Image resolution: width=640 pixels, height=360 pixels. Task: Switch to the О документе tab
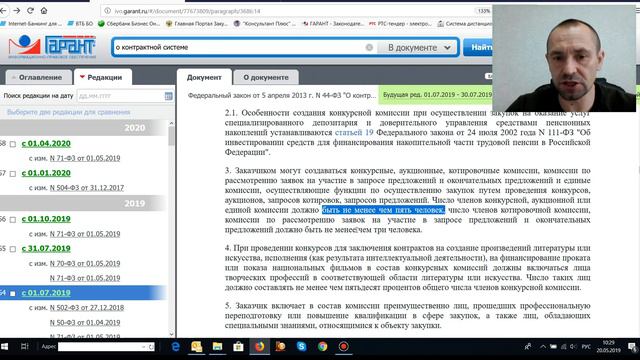(x=266, y=77)
